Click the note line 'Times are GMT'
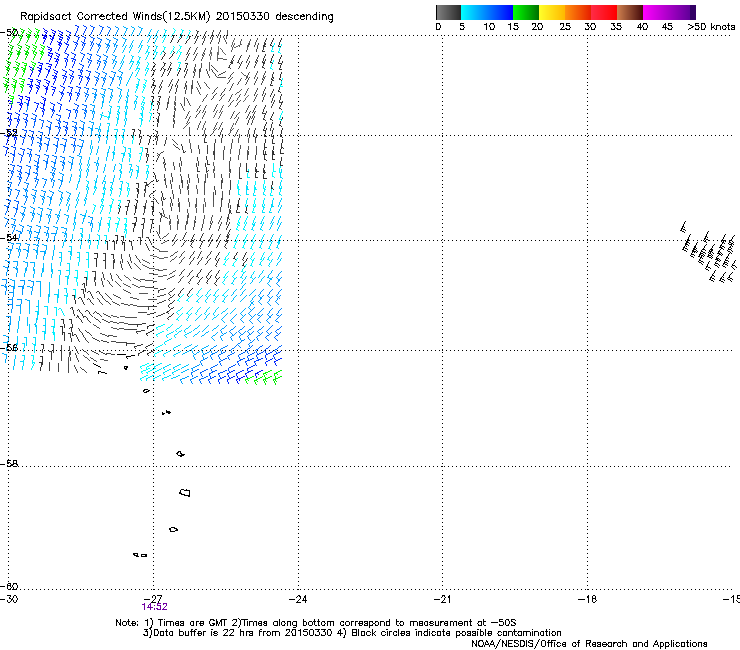Image resolution: width=740 pixels, height=650 pixels. point(192,623)
